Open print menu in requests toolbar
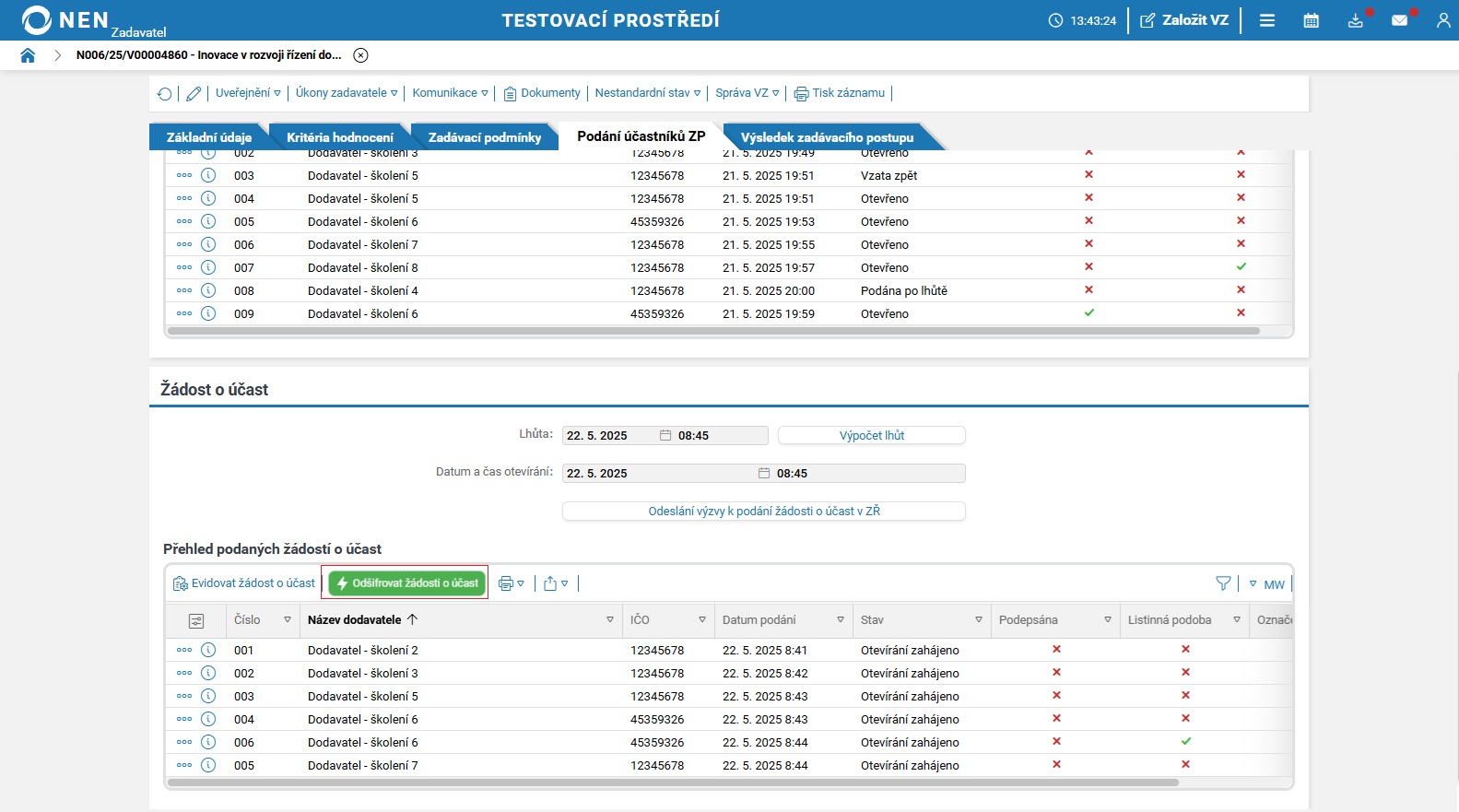 coord(511,583)
